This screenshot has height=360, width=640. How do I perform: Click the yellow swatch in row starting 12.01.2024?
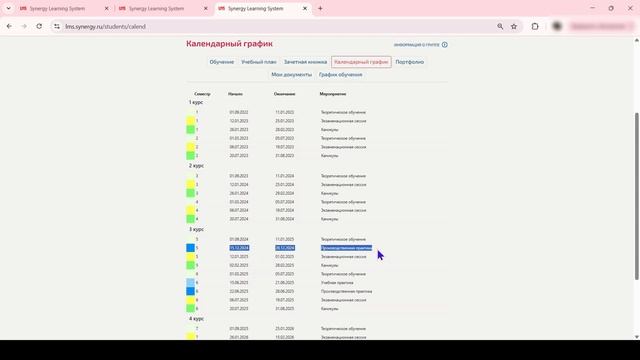click(x=191, y=184)
